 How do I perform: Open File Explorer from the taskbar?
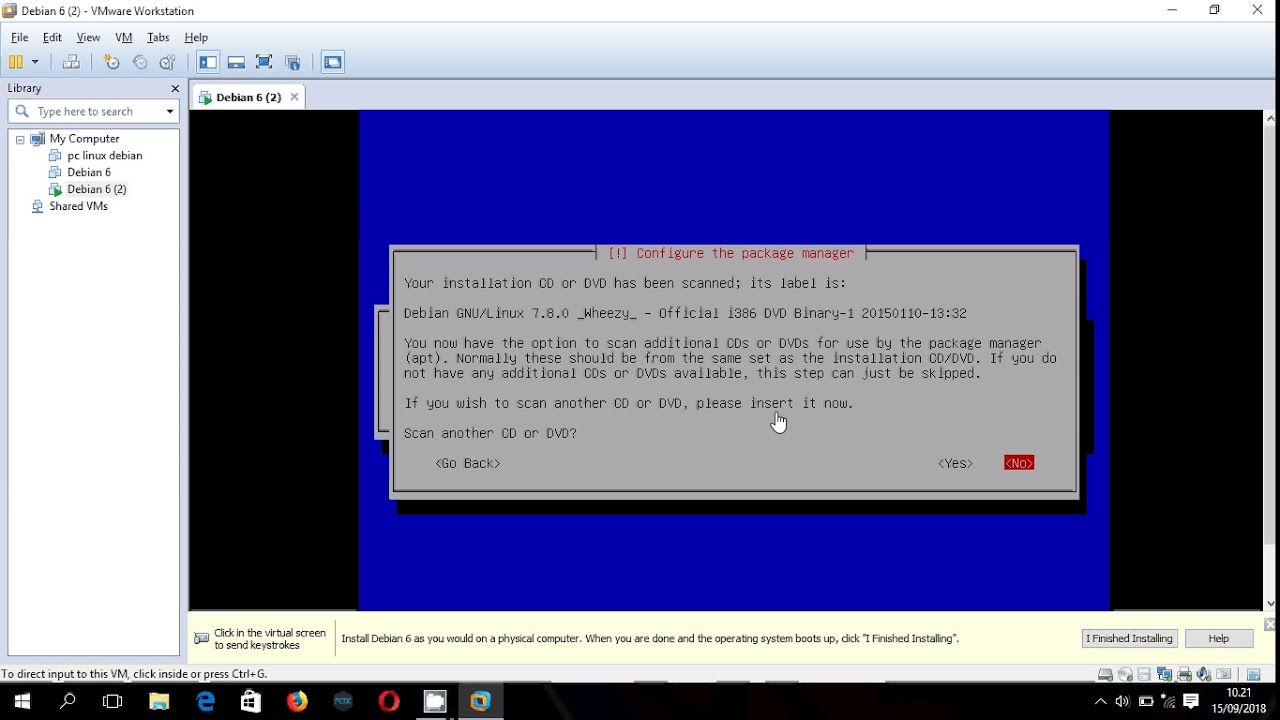click(x=159, y=701)
